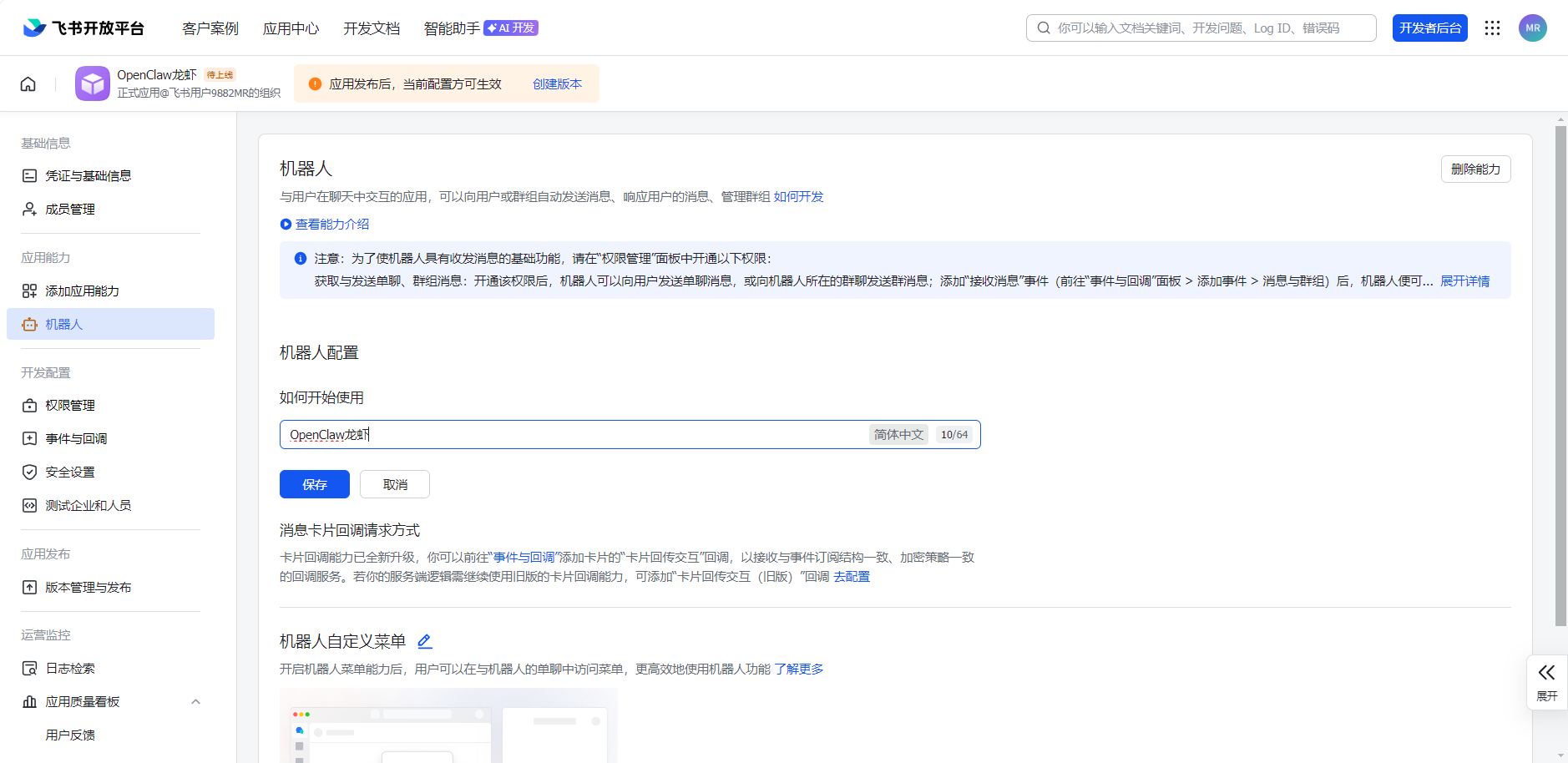1568x763 pixels.
Task: Click the 事件与回调 sidebar icon
Action: pyautogui.click(x=29, y=438)
